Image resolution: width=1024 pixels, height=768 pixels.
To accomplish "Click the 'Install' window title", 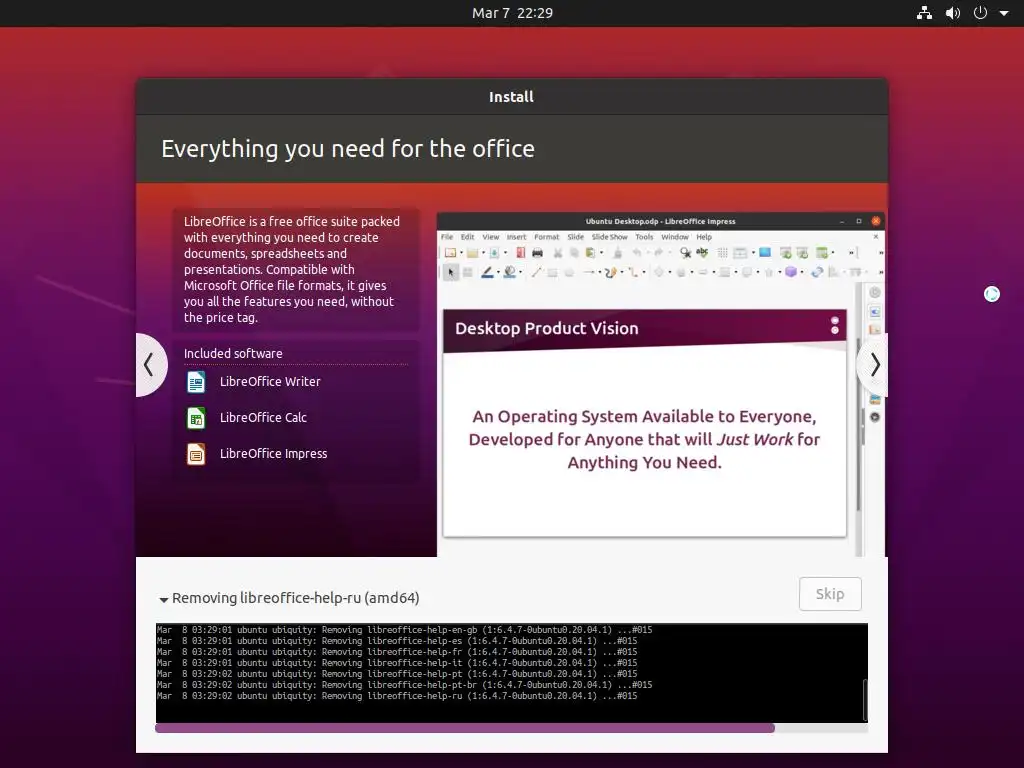I will coord(511,97).
